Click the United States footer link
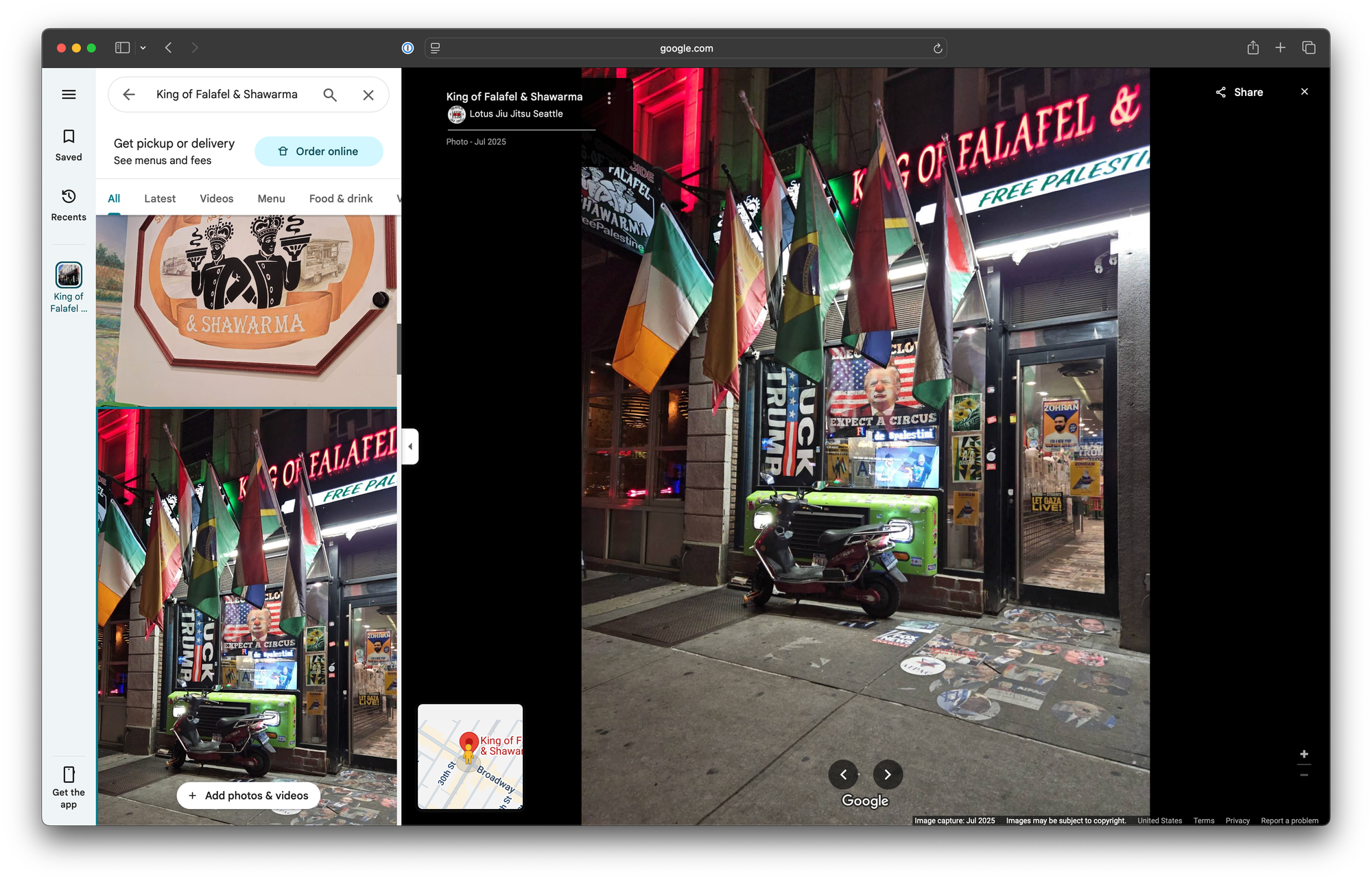1372x881 pixels. (x=1160, y=821)
